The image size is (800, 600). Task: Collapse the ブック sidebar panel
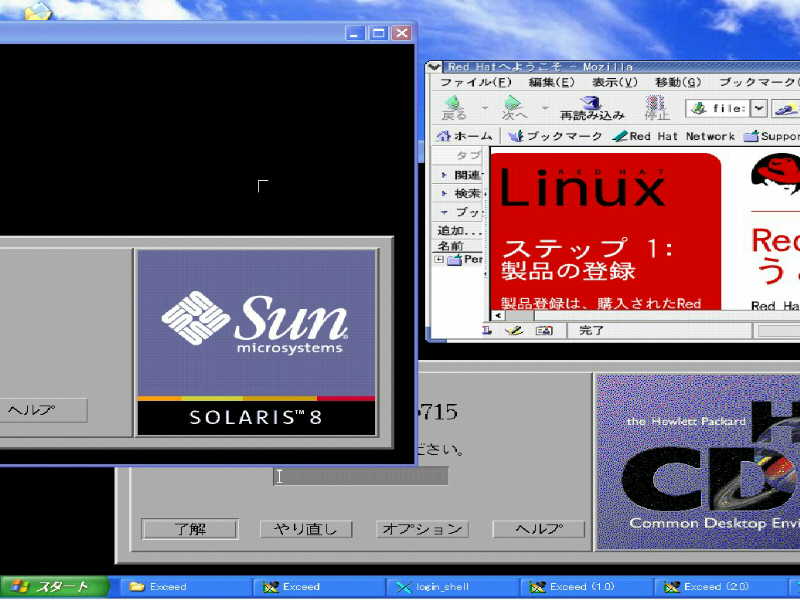click(444, 212)
